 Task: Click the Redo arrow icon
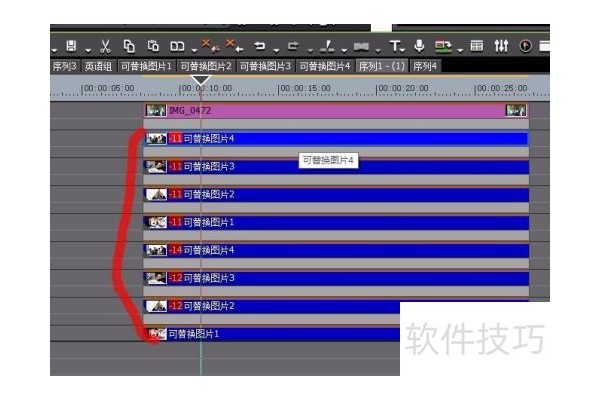tap(293, 46)
